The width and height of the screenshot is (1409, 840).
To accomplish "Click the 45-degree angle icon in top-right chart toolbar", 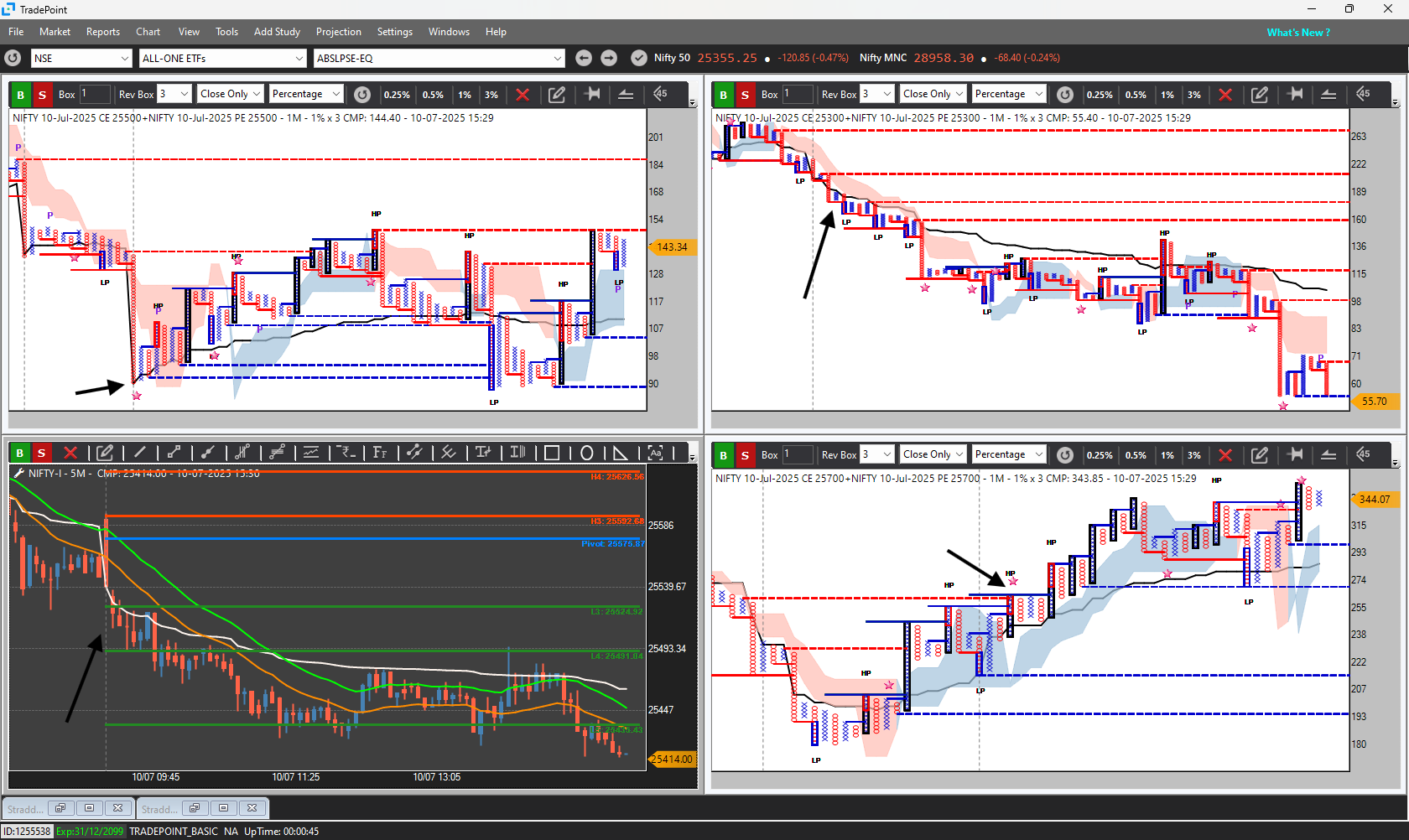I will point(1363,94).
